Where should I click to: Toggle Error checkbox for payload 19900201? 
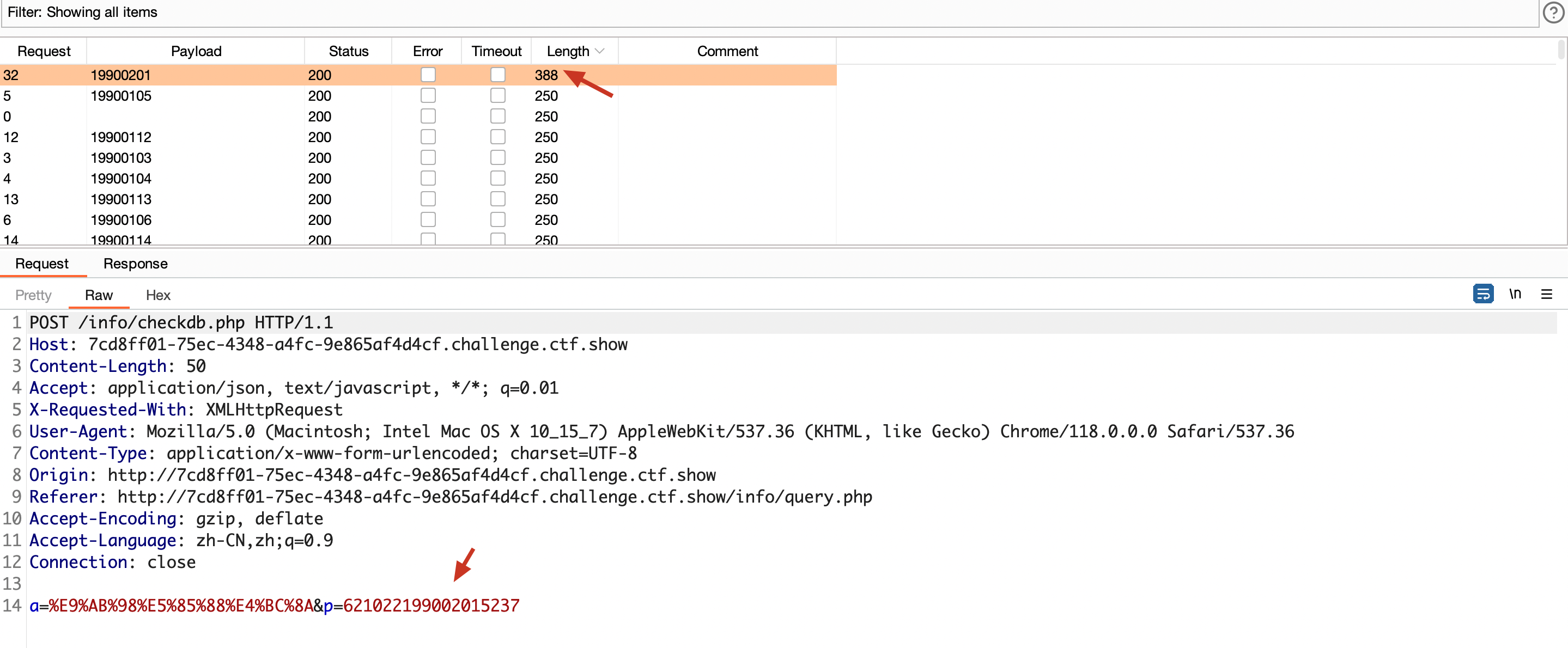[x=428, y=75]
